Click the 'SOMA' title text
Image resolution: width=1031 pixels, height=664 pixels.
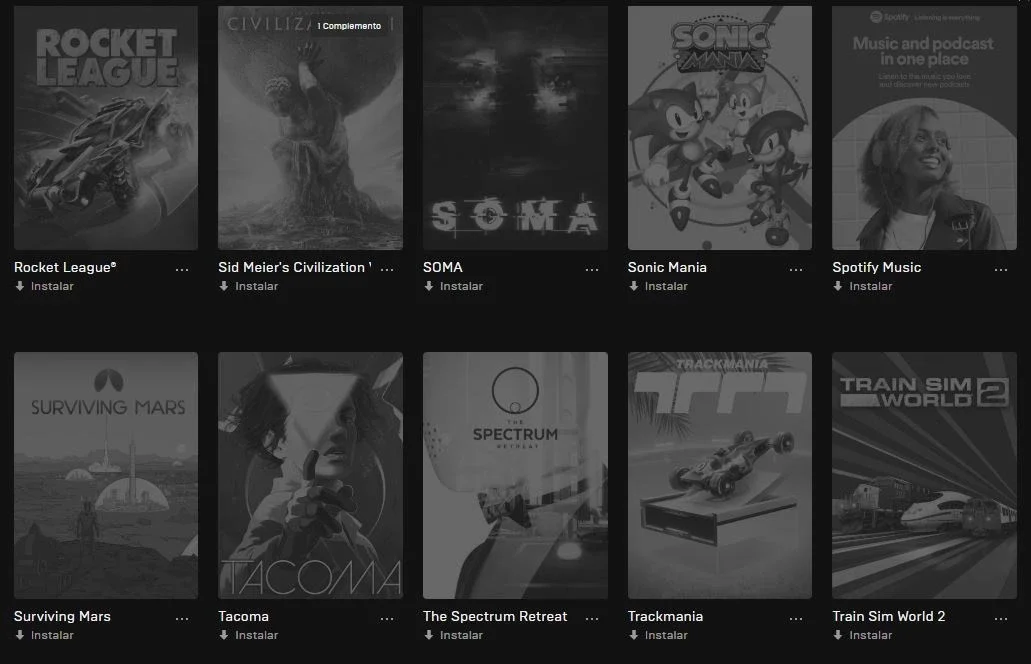point(443,267)
